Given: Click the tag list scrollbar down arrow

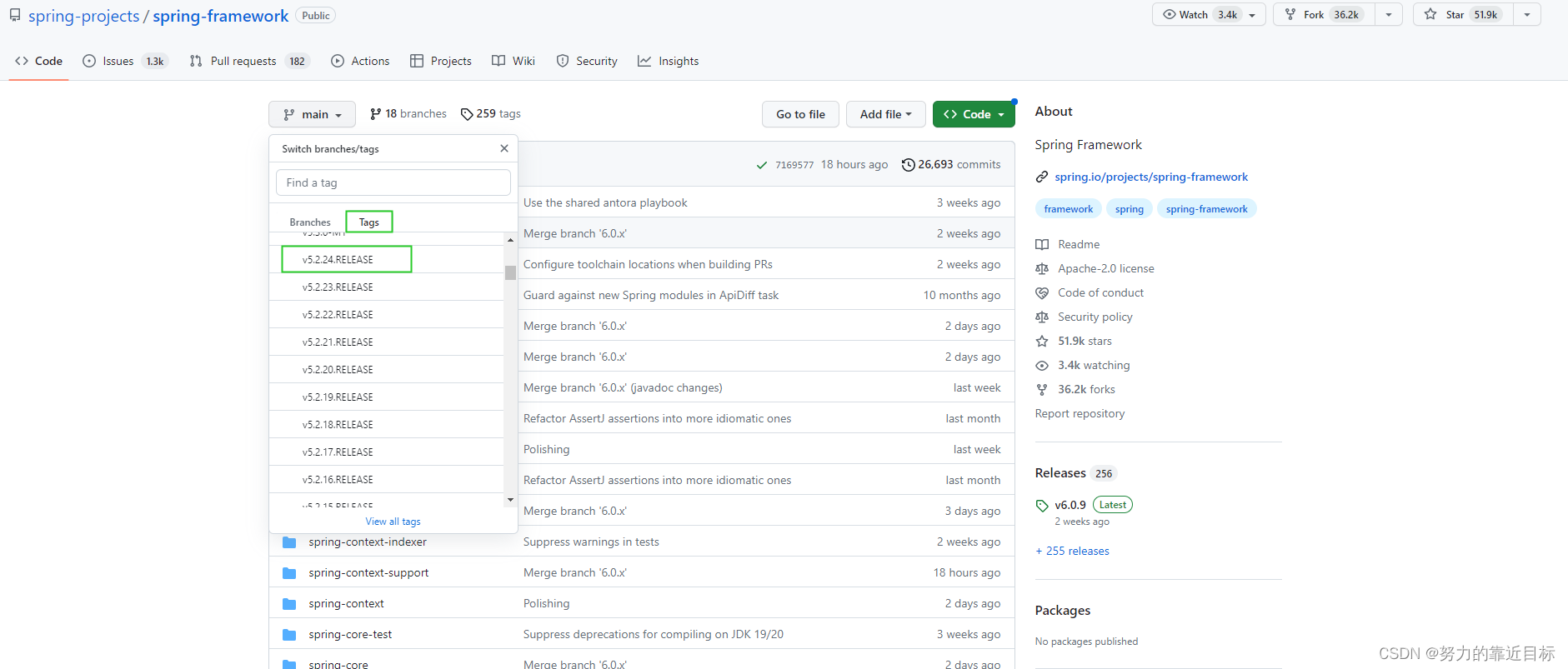Looking at the screenshot, I should (510, 500).
